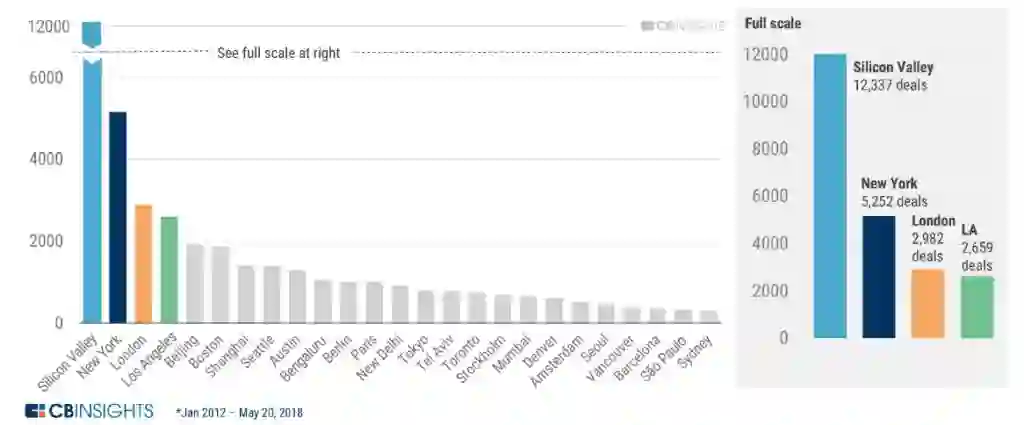Click the Jan 2012 – May 20, 2018 footnote
Screen dimensions: 1024x425
click(x=239, y=412)
